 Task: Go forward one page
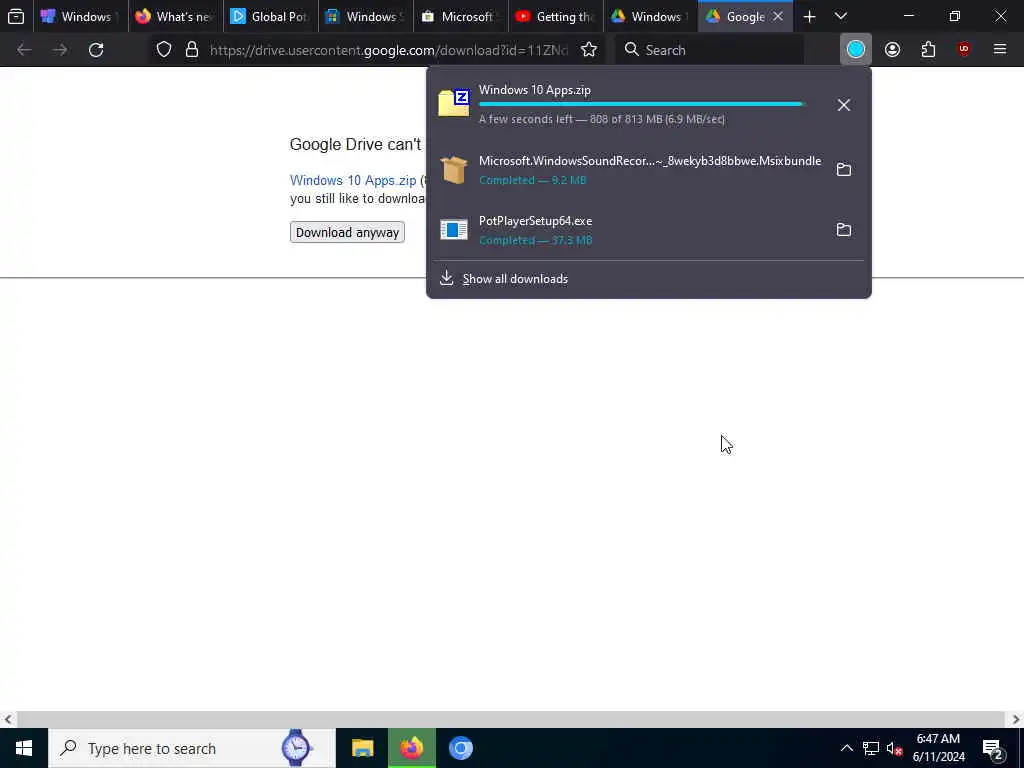pos(60,50)
